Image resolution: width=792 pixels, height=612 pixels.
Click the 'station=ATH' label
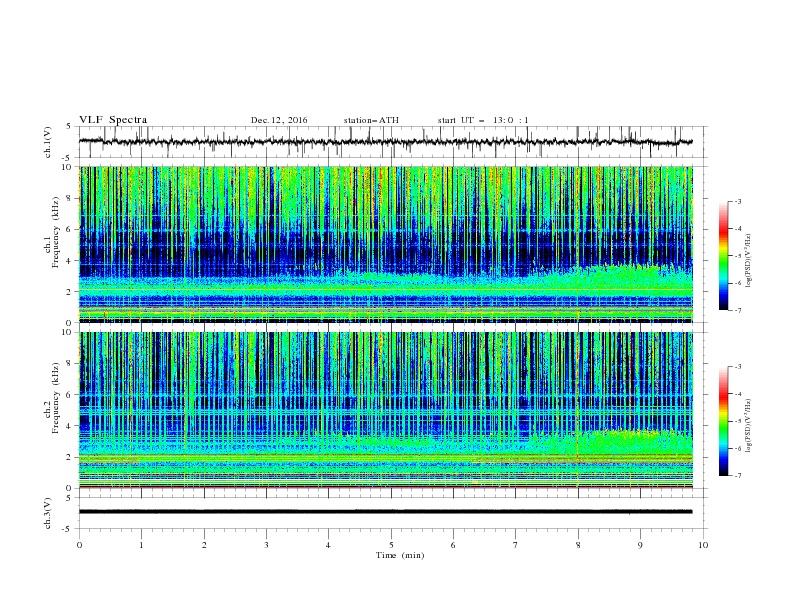371,120
